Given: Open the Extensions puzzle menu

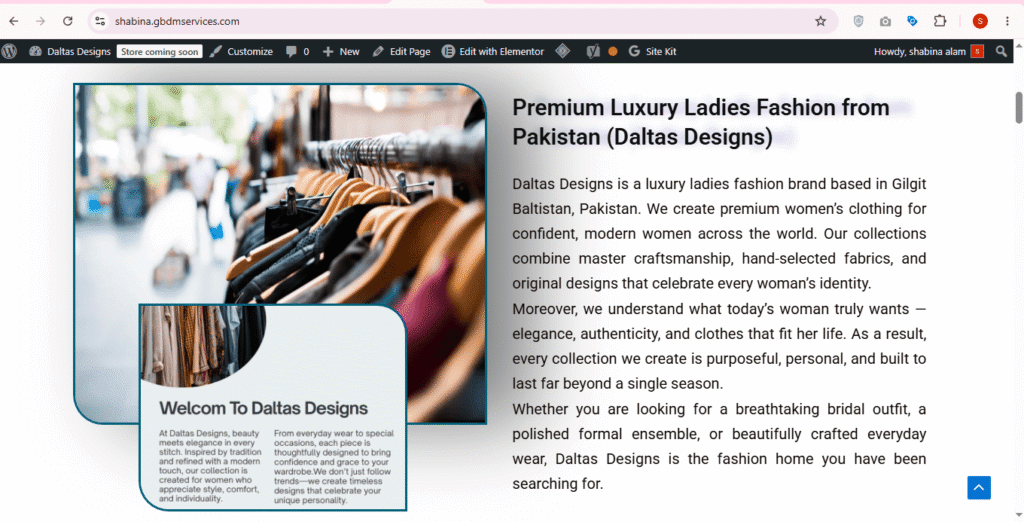Looking at the screenshot, I should click(x=940, y=21).
